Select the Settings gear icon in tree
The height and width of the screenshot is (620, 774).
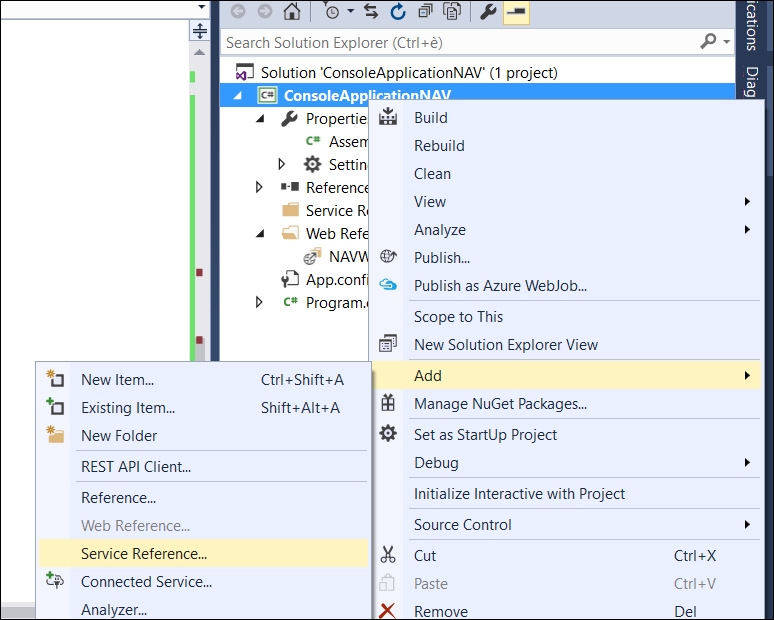[312, 164]
